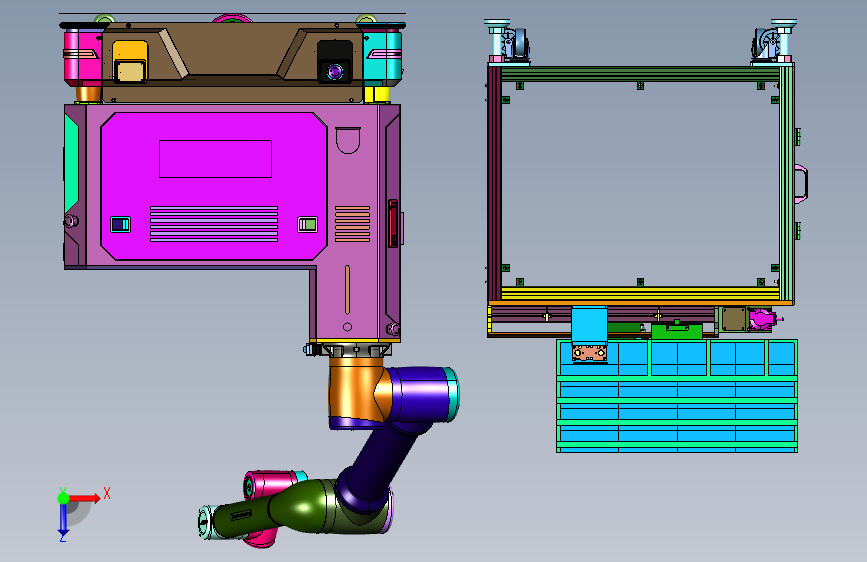Select the brown square plate below the frame
867x562 pixels.
[734, 319]
